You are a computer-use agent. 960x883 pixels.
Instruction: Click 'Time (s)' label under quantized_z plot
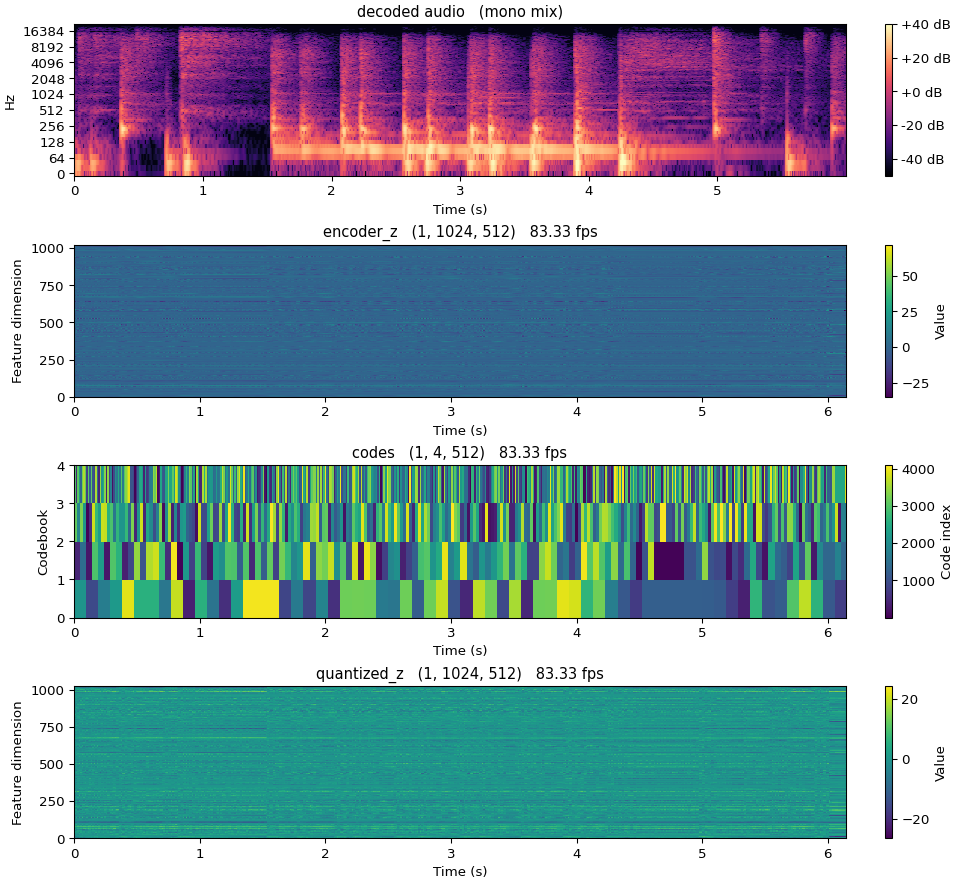coord(460,871)
